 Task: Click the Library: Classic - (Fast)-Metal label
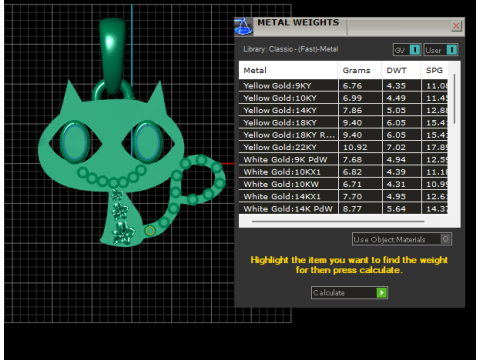click(291, 49)
